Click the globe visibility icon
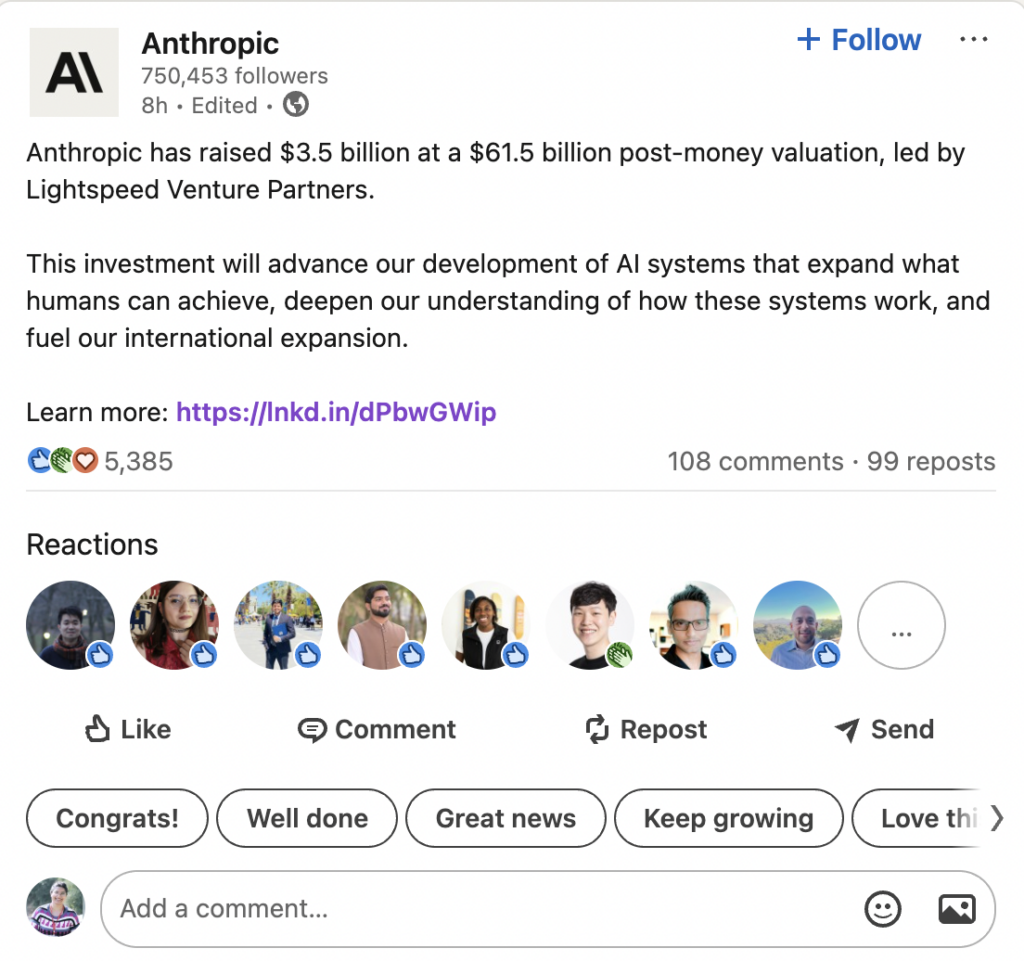 [x=296, y=104]
